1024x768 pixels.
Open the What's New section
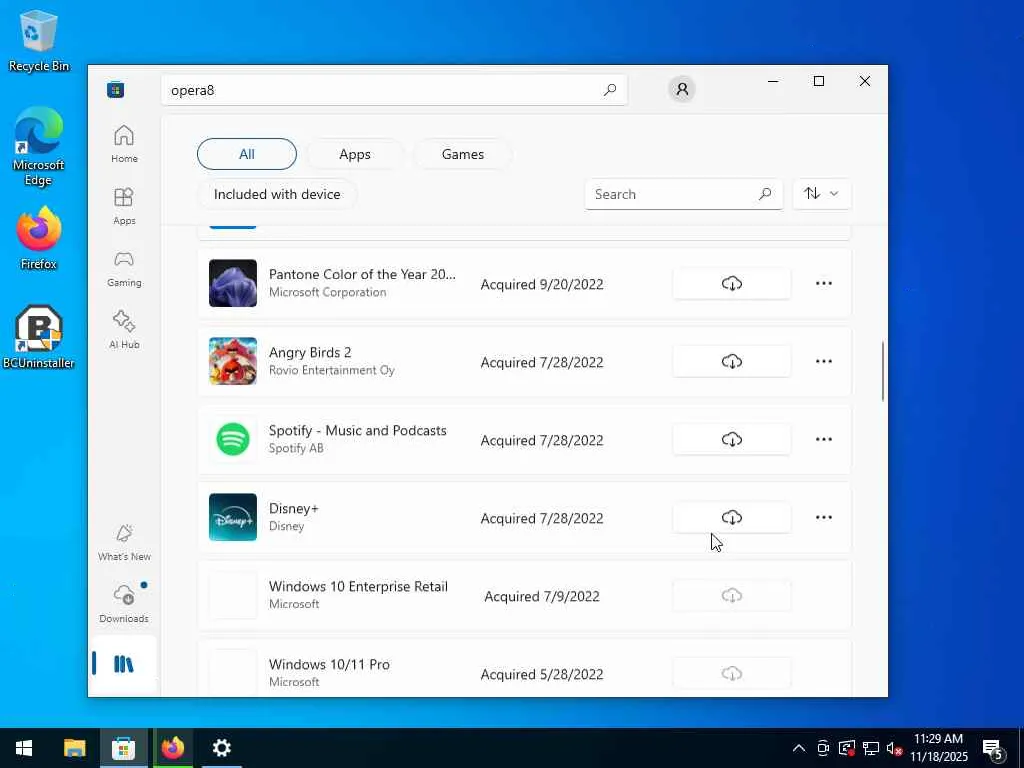124,543
